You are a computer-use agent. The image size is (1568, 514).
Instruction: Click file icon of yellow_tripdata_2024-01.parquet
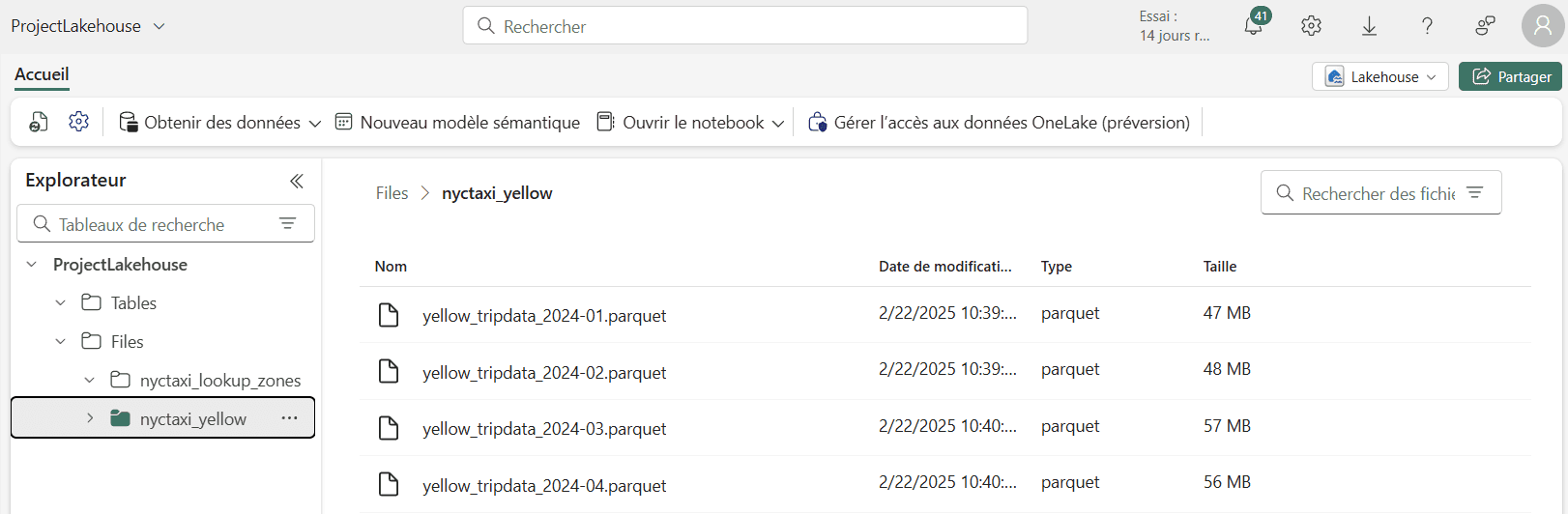389,315
